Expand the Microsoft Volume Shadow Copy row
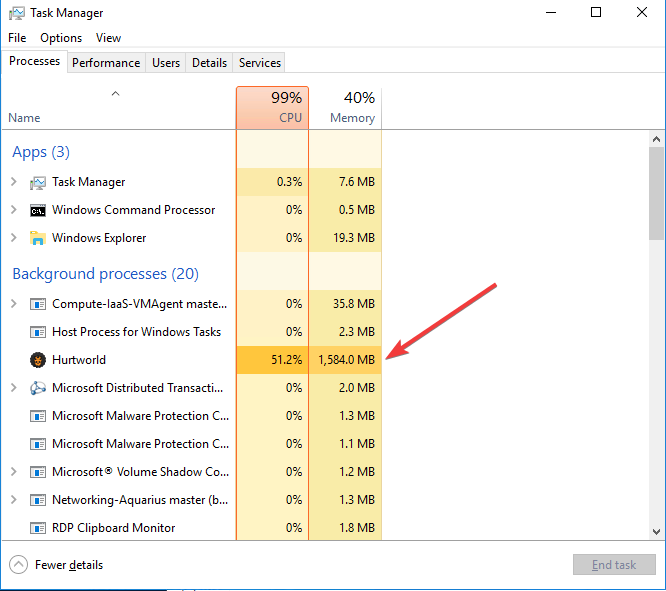 click(14, 472)
